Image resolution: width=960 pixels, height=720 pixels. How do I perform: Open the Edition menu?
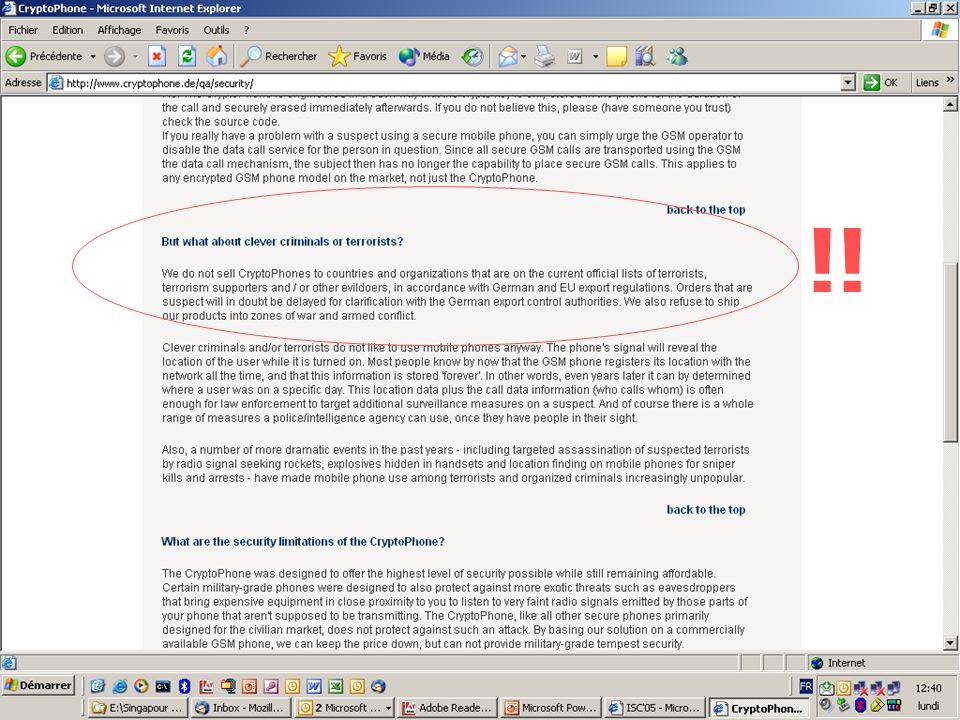pos(67,30)
